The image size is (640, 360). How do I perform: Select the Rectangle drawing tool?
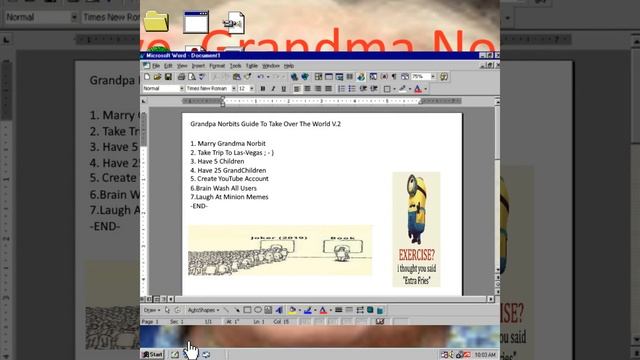coord(247,310)
